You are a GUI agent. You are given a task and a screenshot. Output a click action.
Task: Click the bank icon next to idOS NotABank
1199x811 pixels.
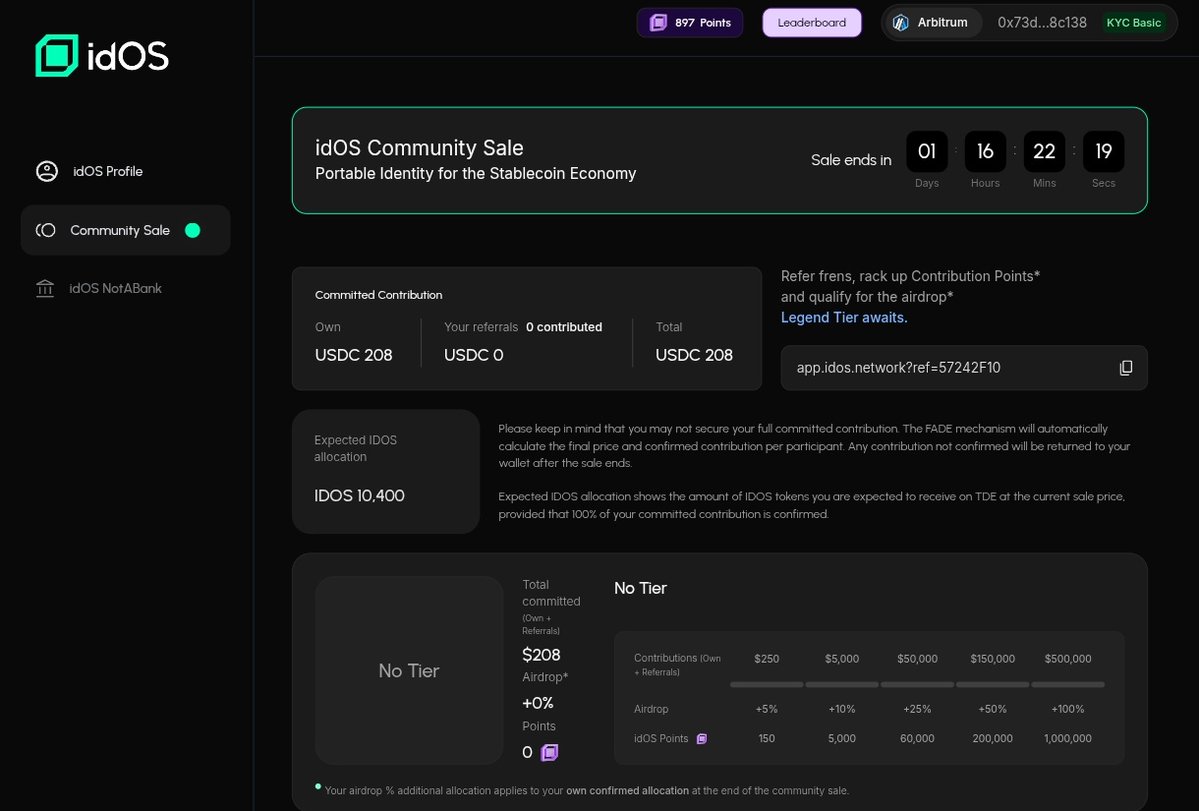[45, 288]
